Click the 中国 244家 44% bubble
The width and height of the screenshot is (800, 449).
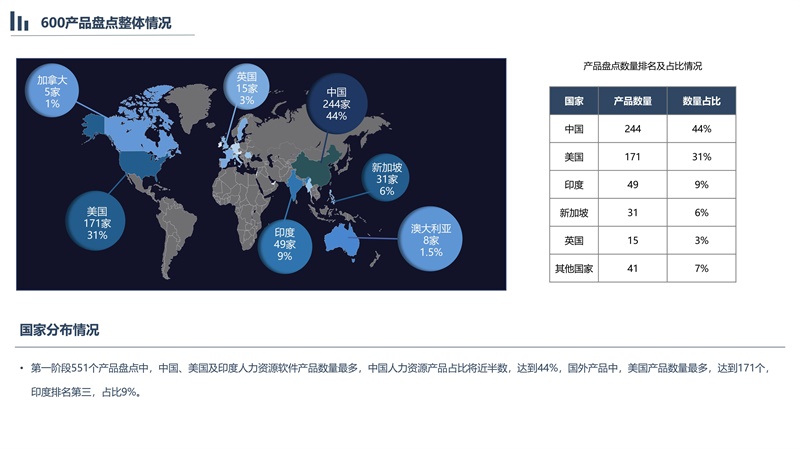click(x=336, y=103)
